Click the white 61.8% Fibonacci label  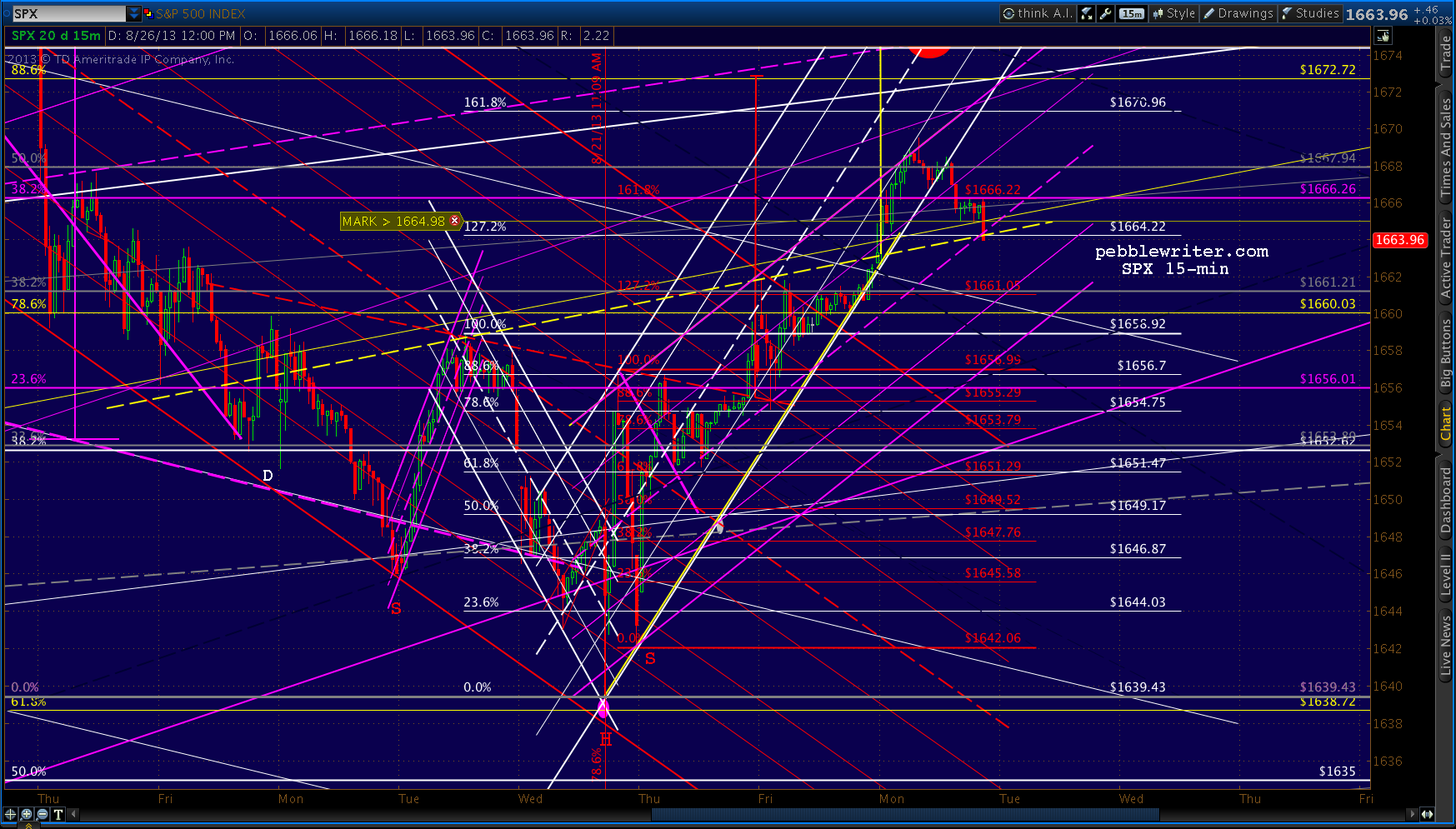481,463
